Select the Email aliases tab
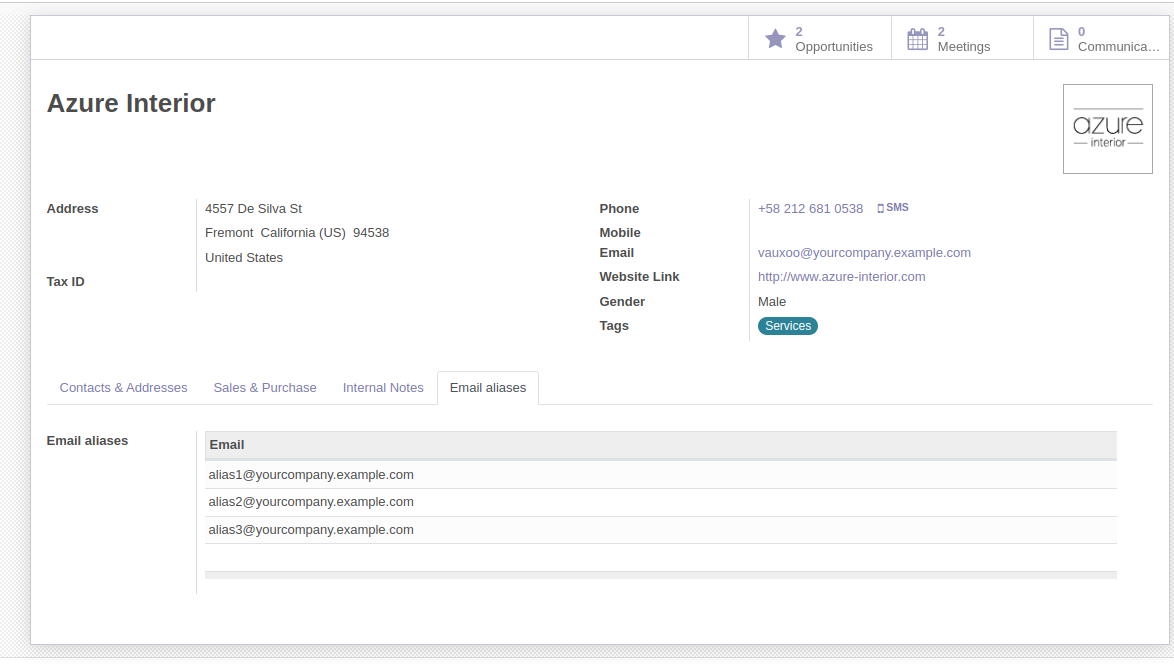Screen dimensions: 1174x664 (488, 388)
